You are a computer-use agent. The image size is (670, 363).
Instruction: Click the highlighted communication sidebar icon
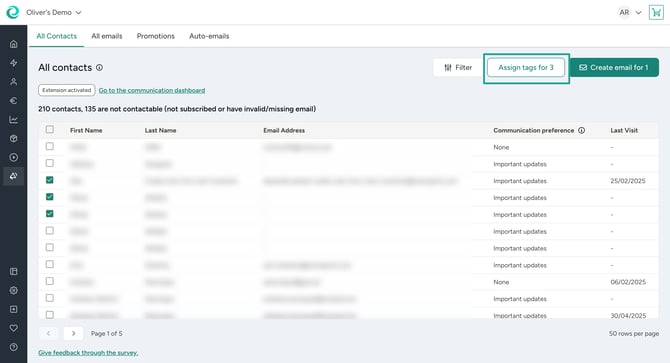tap(14, 176)
